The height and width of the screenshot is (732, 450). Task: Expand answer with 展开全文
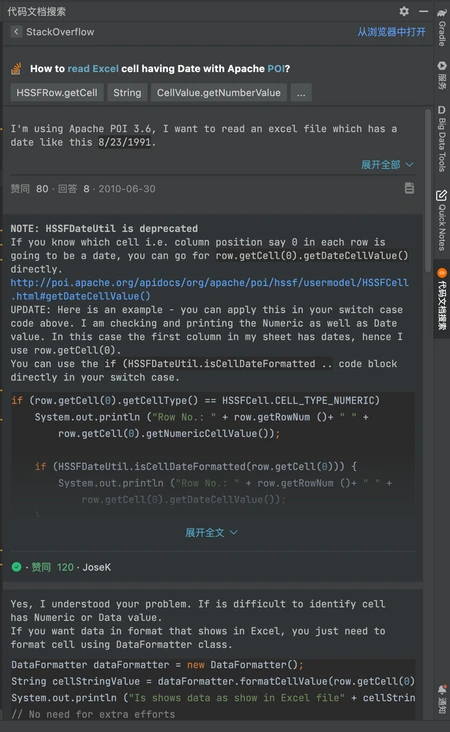[x=211, y=532]
